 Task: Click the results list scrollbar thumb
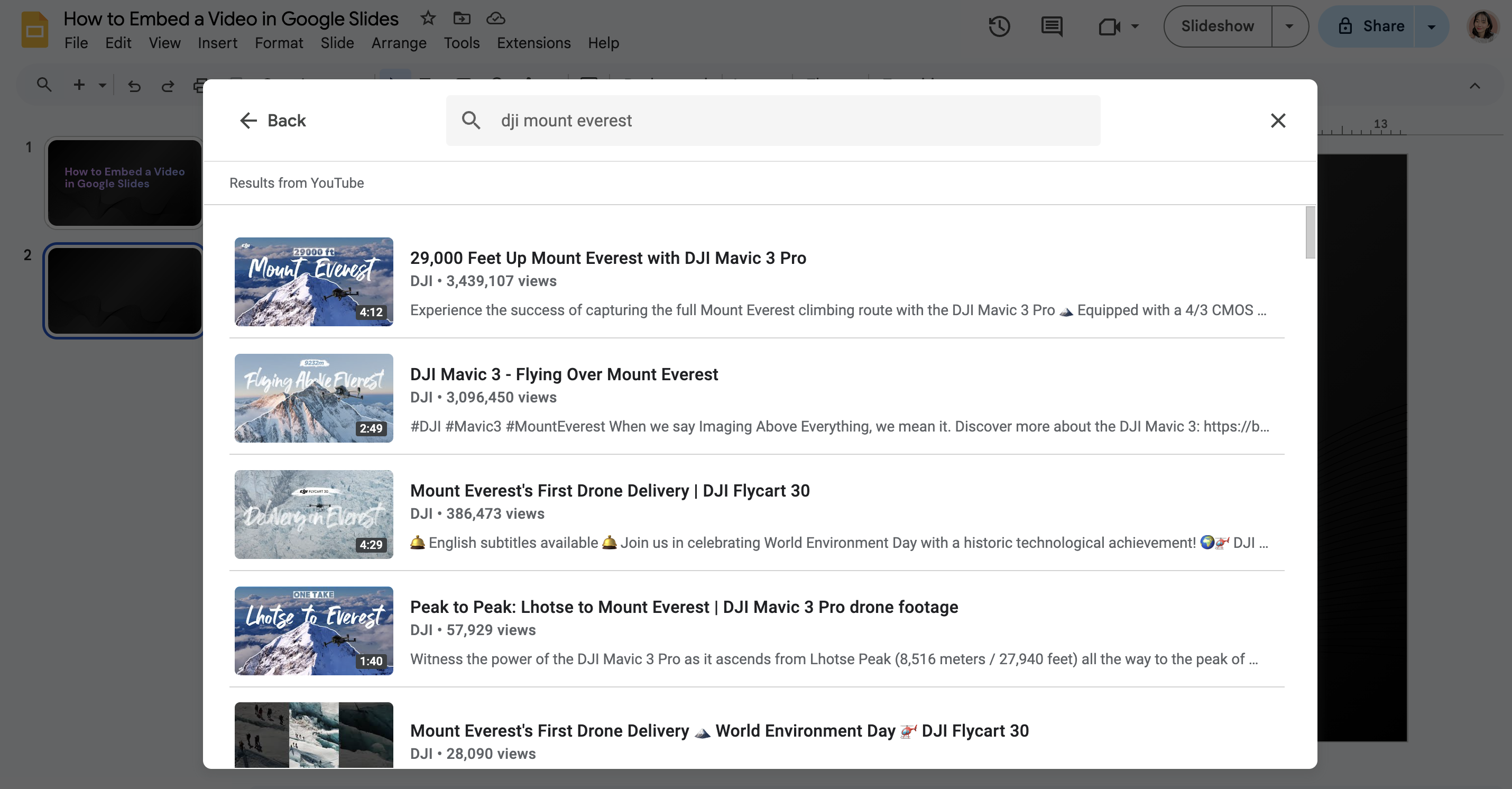coord(1310,233)
